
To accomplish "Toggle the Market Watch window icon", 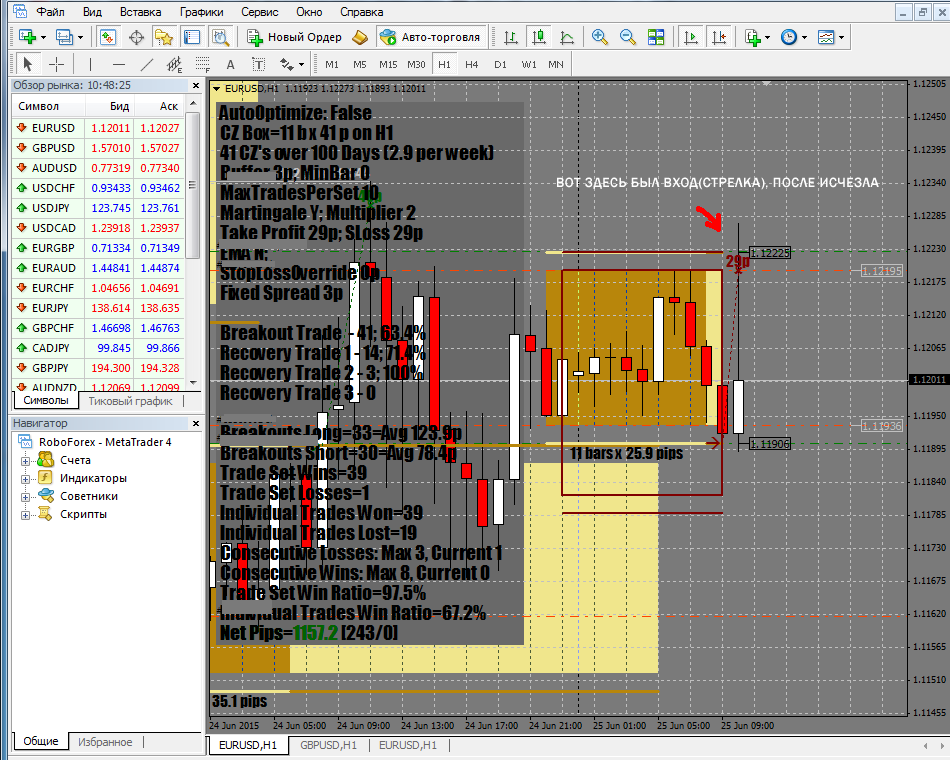I will (x=108, y=37).
